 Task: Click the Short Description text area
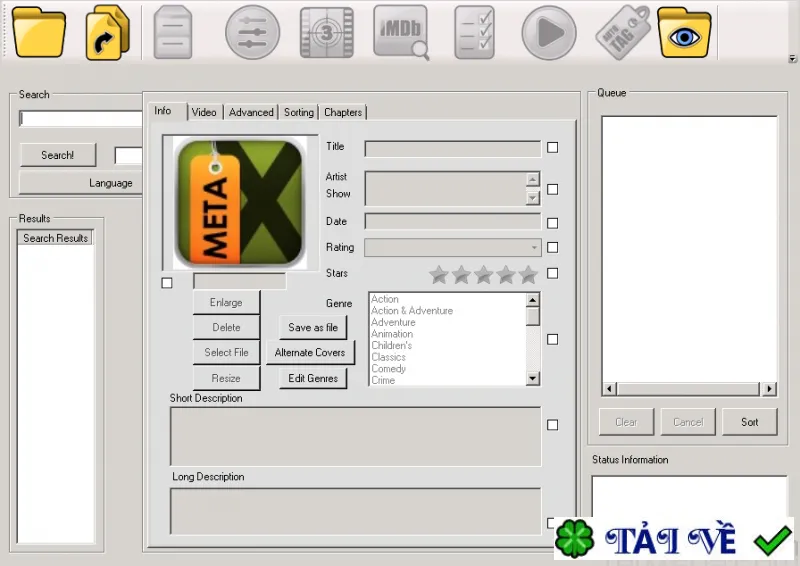click(356, 436)
